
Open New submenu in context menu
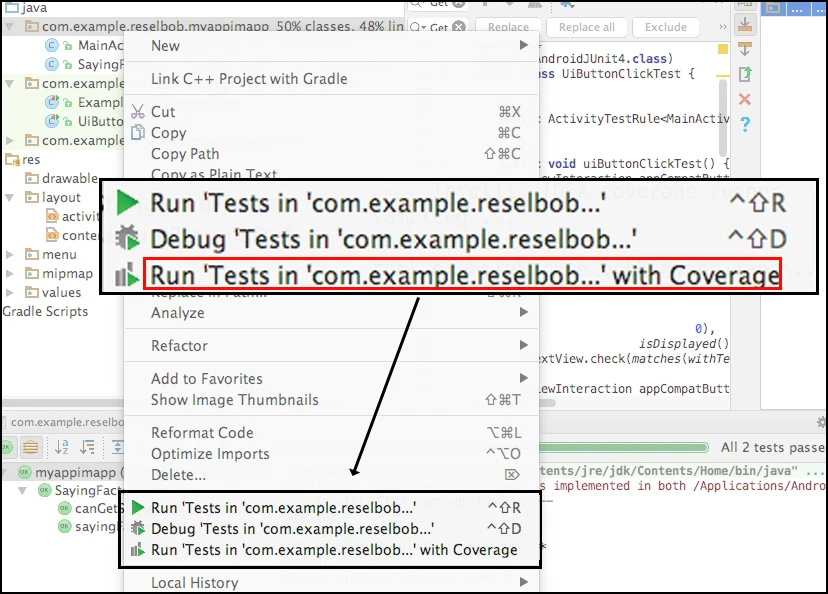pyautogui.click(x=331, y=46)
